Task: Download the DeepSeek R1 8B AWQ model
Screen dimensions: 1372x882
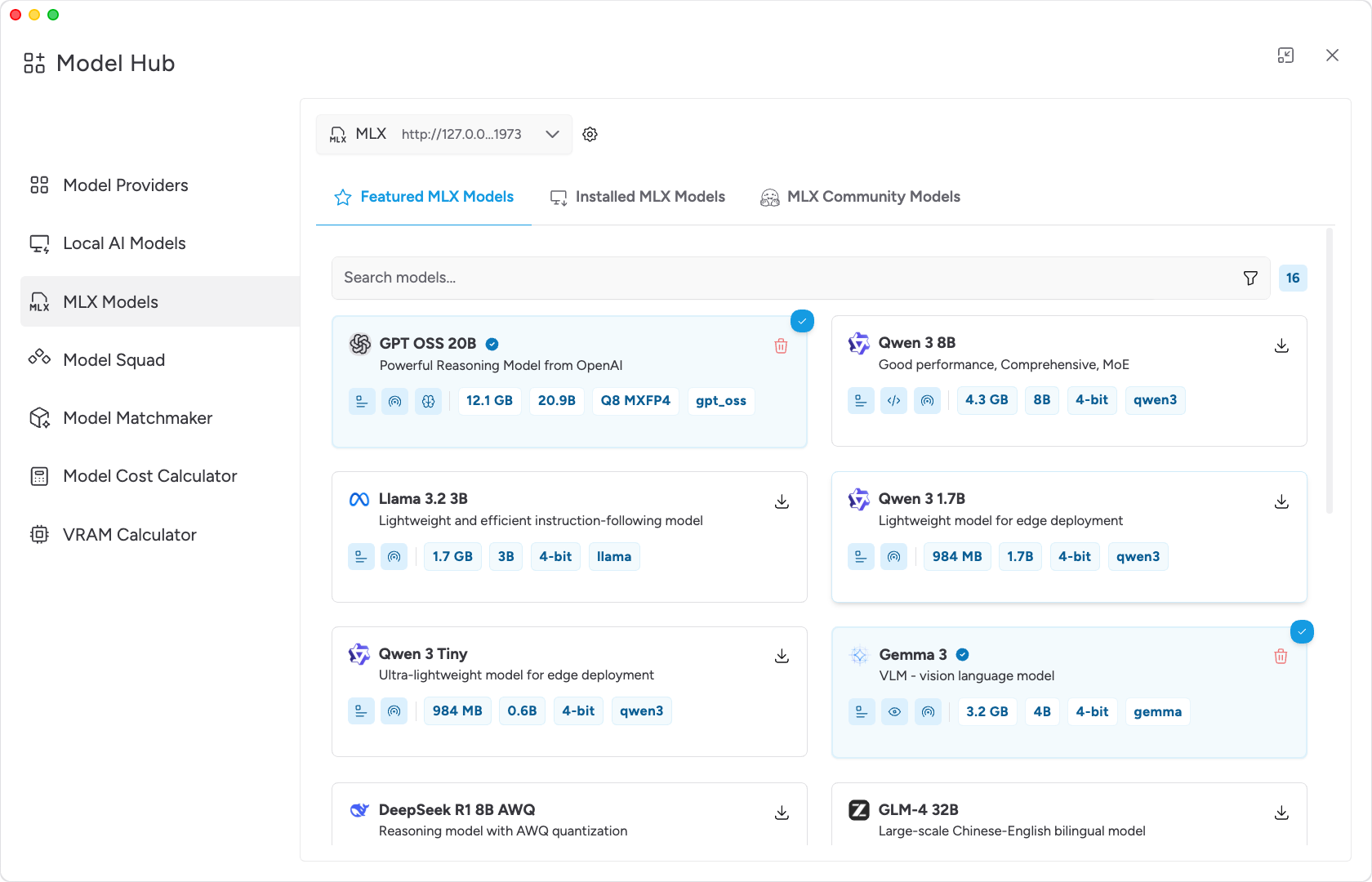Action: point(782,813)
